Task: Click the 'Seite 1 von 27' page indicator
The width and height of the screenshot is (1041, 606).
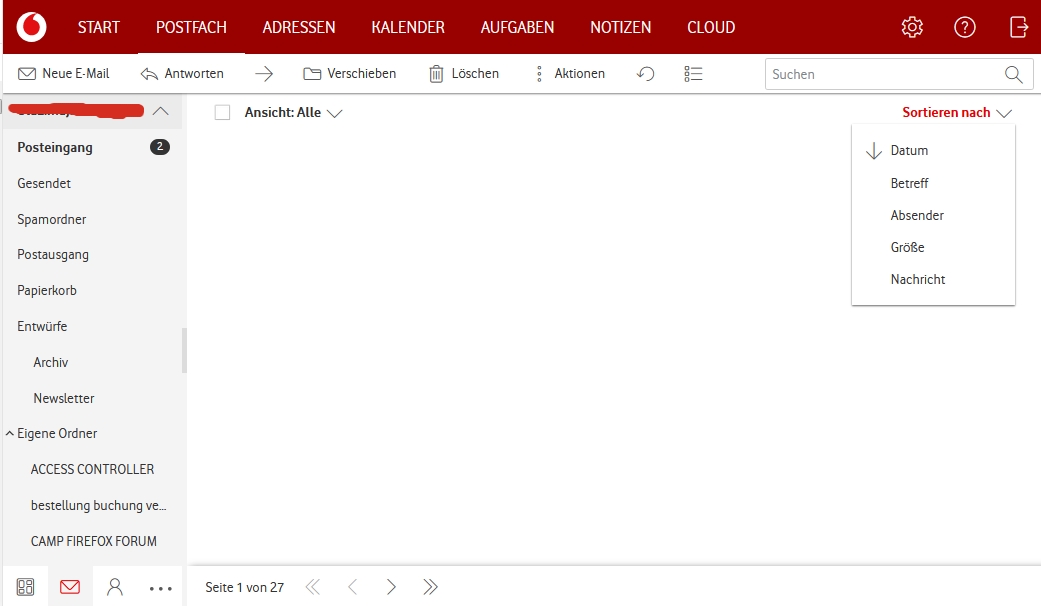Action: pyautogui.click(x=244, y=587)
